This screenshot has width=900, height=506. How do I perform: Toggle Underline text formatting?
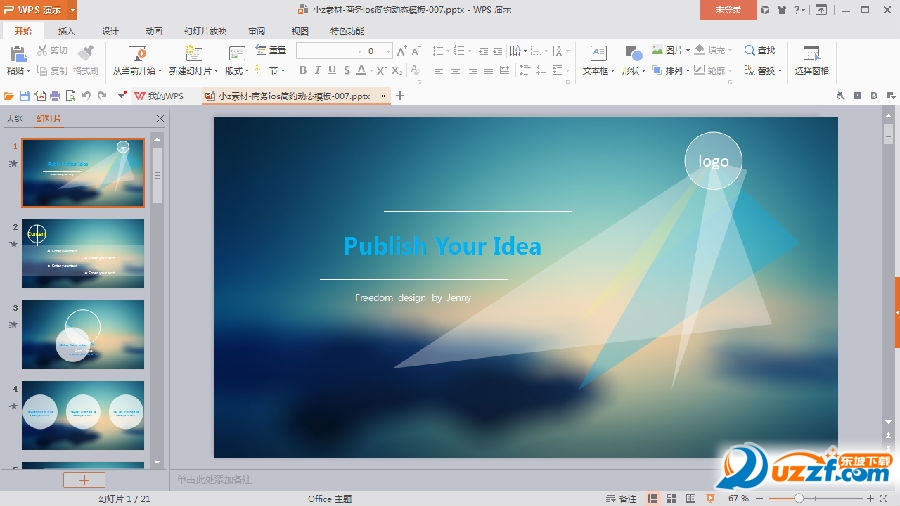pos(331,71)
